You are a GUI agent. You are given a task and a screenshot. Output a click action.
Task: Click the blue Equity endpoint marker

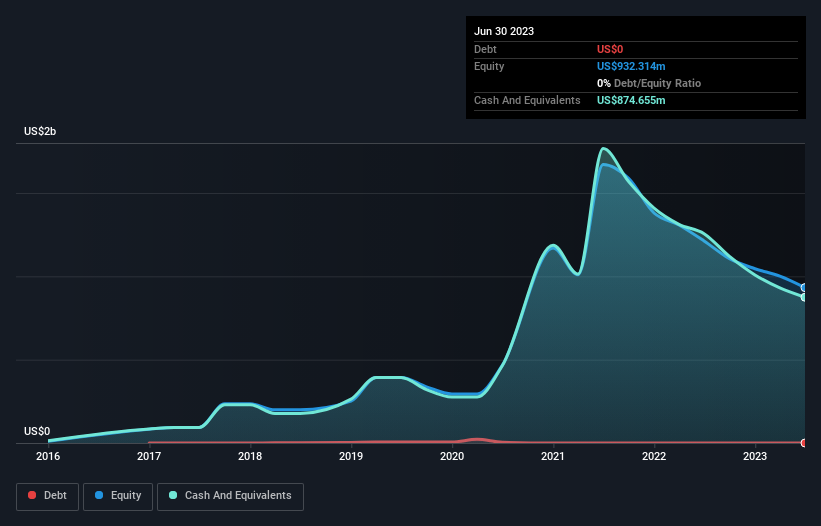(804, 287)
